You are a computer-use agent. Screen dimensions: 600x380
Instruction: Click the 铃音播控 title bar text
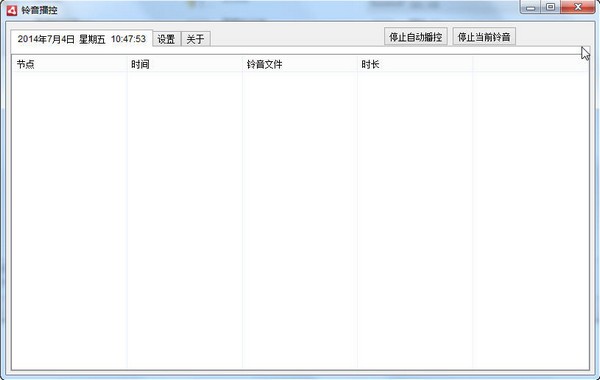[39, 10]
